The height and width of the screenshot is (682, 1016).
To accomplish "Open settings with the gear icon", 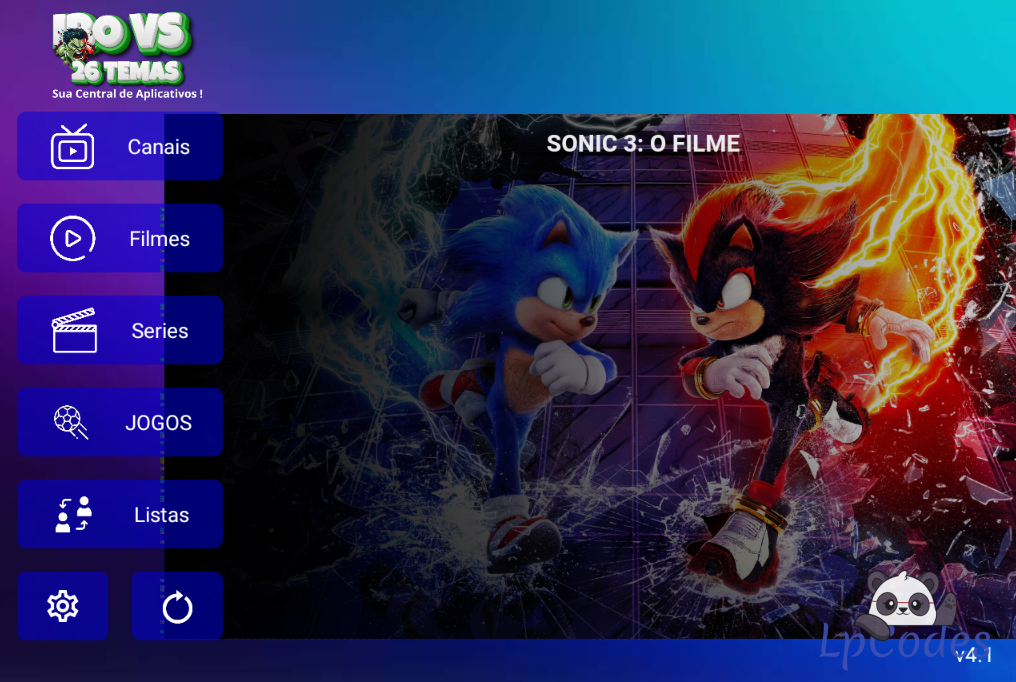I will (63, 606).
